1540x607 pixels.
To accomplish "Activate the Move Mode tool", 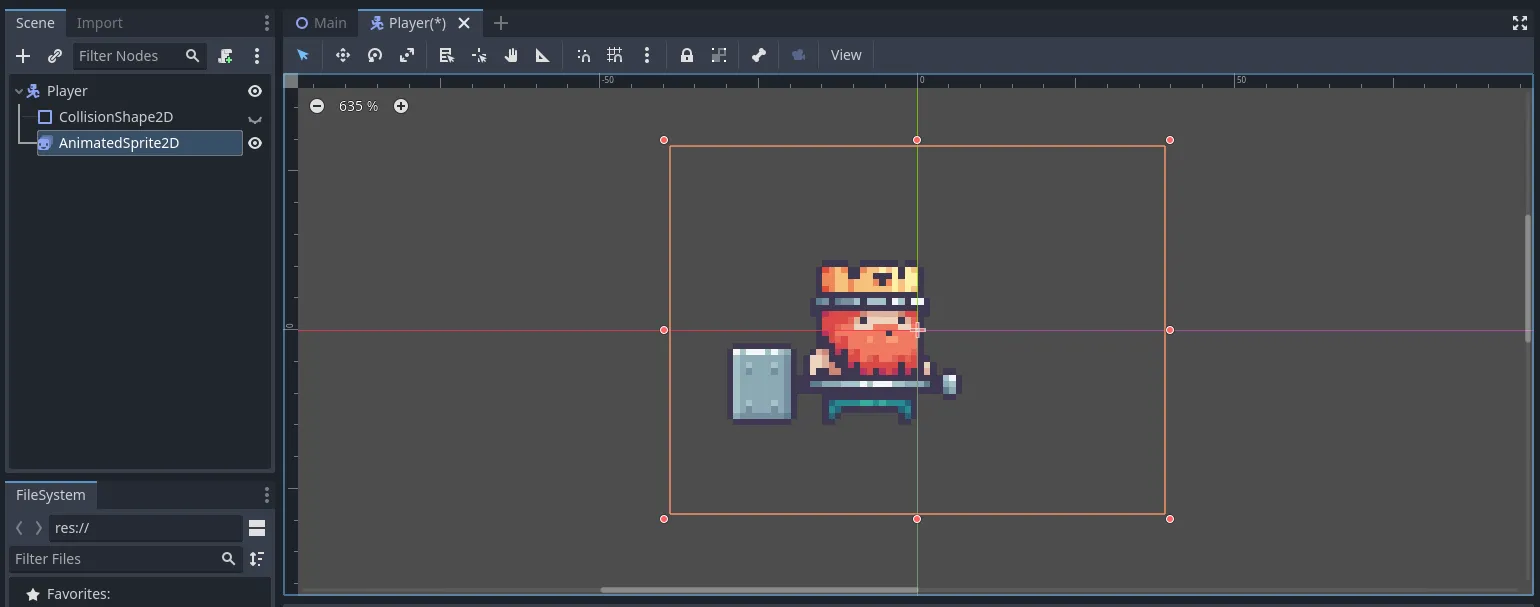I will click(343, 55).
